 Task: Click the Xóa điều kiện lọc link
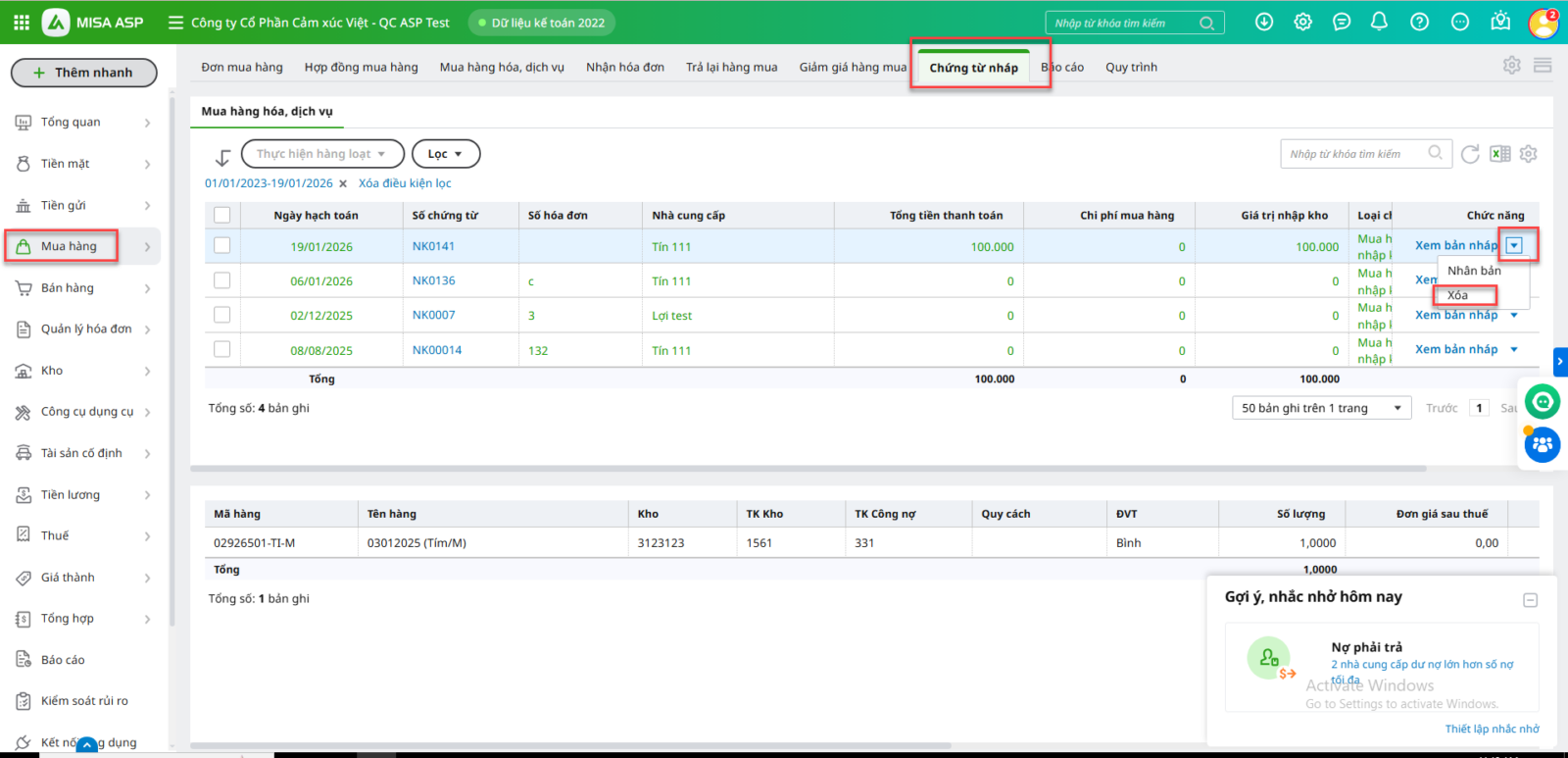tap(405, 183)
